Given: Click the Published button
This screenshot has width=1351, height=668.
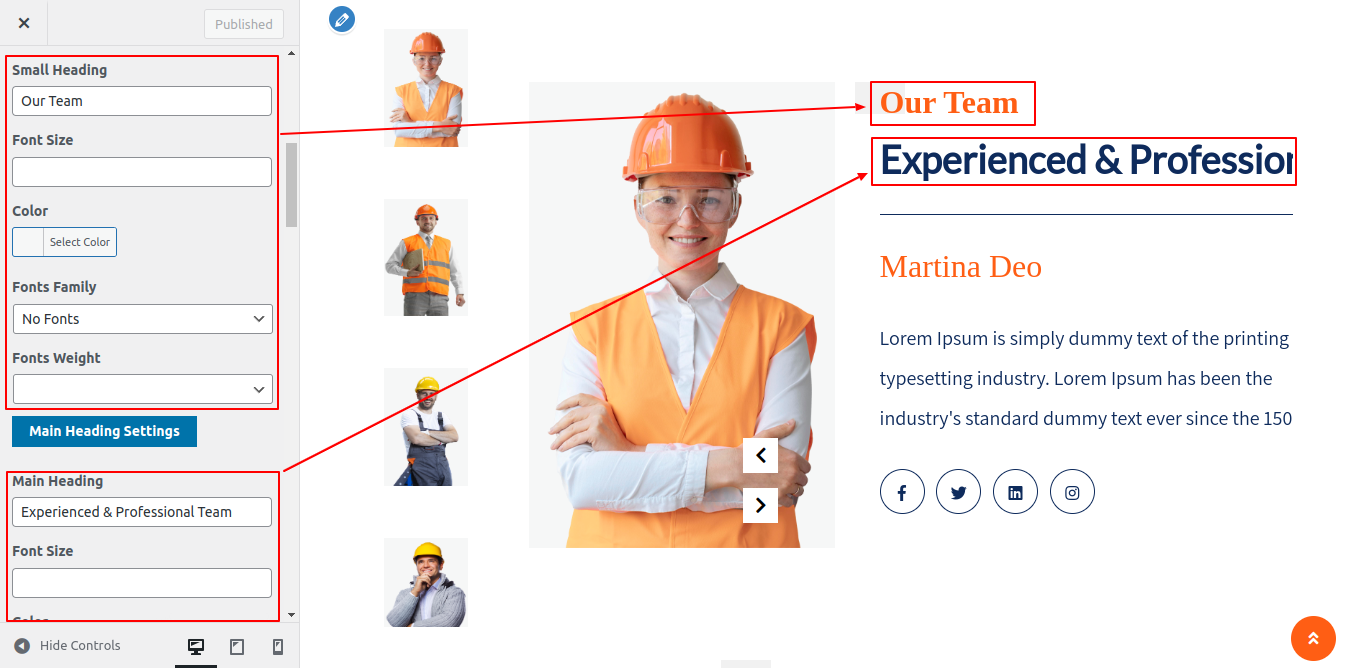Looking at the screenshot, I should point(244,24).
